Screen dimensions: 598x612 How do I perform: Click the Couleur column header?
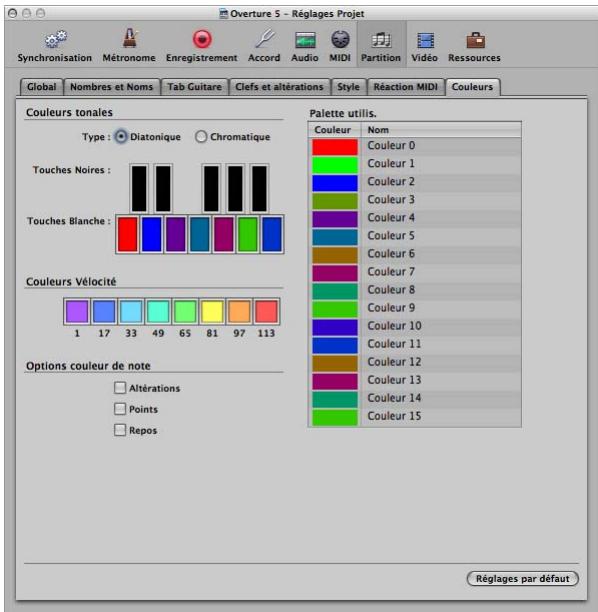[335, 130]
